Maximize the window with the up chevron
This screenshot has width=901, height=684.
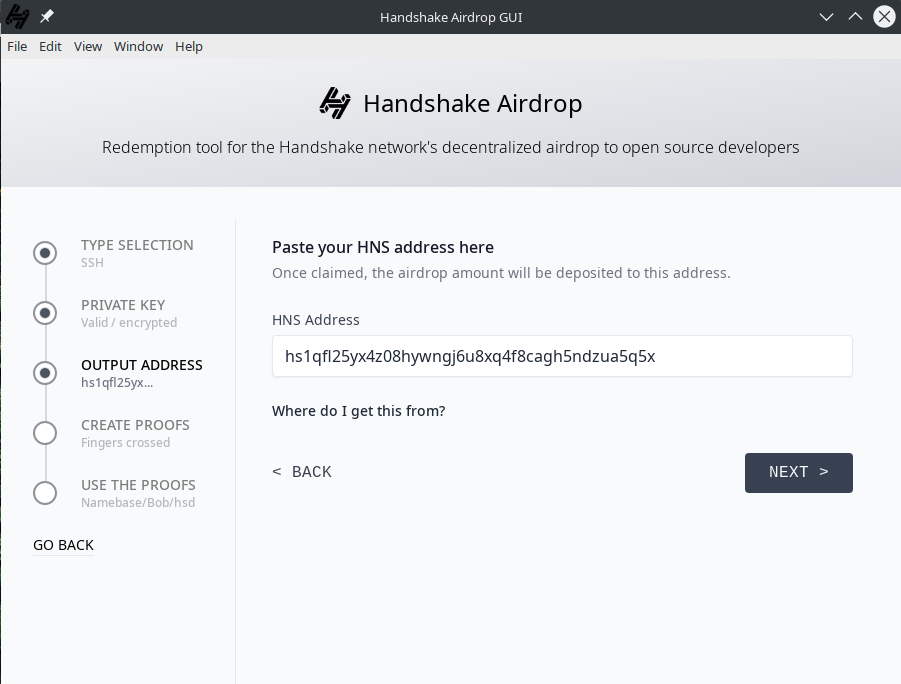point(856,17)
